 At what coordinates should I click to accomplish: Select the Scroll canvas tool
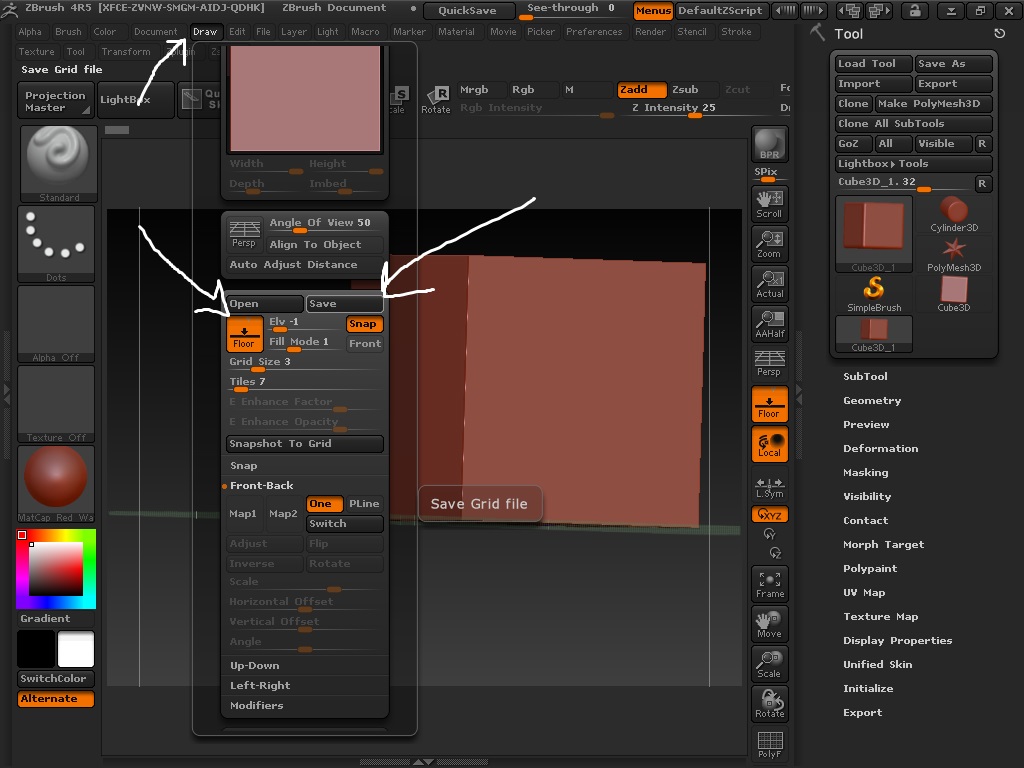pos(769,204)
